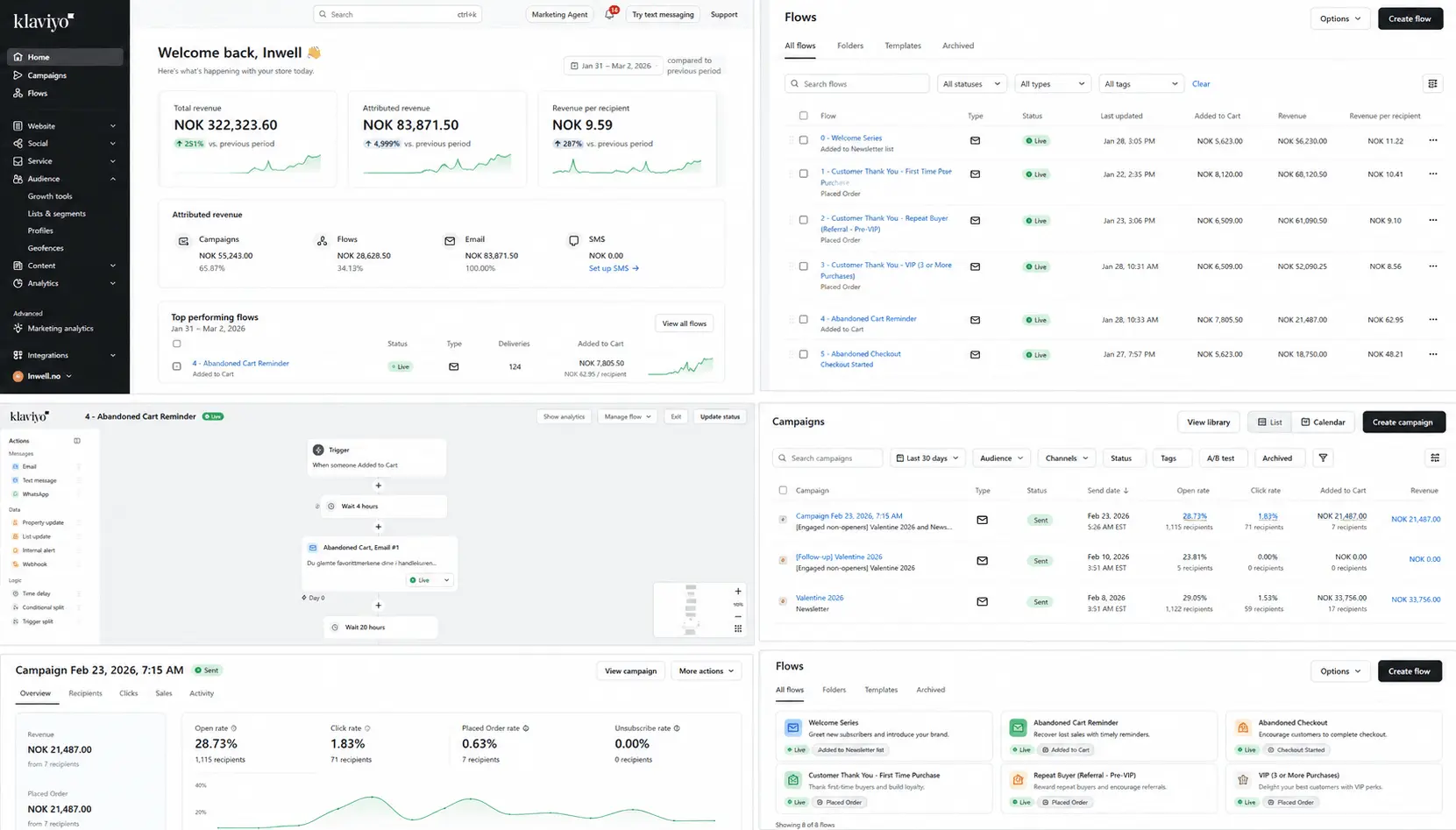1456x830 pixels.
Task: Open the three-dot menu for Welcome Series flow
Action: tap(1432, 140)
